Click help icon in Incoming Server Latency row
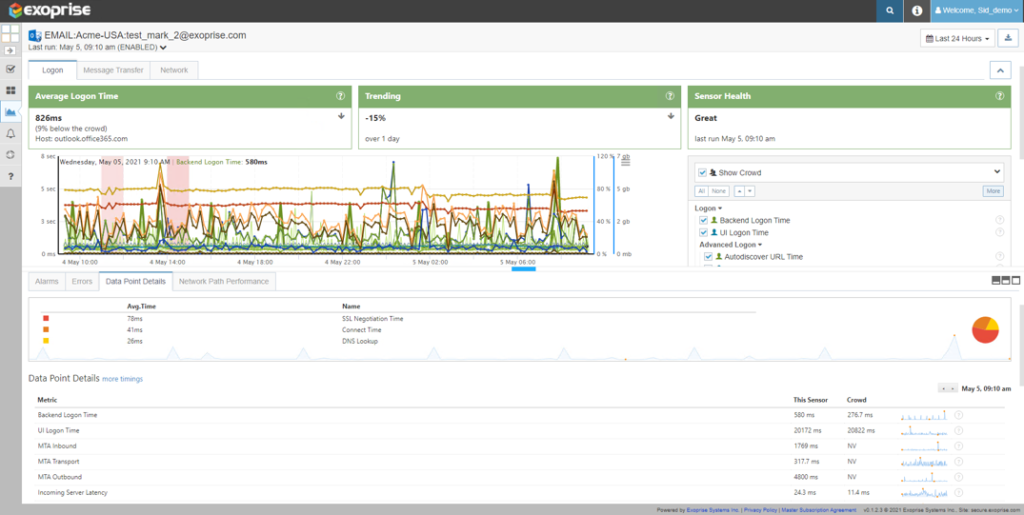1024x515 pixels. tap(959, 493)
